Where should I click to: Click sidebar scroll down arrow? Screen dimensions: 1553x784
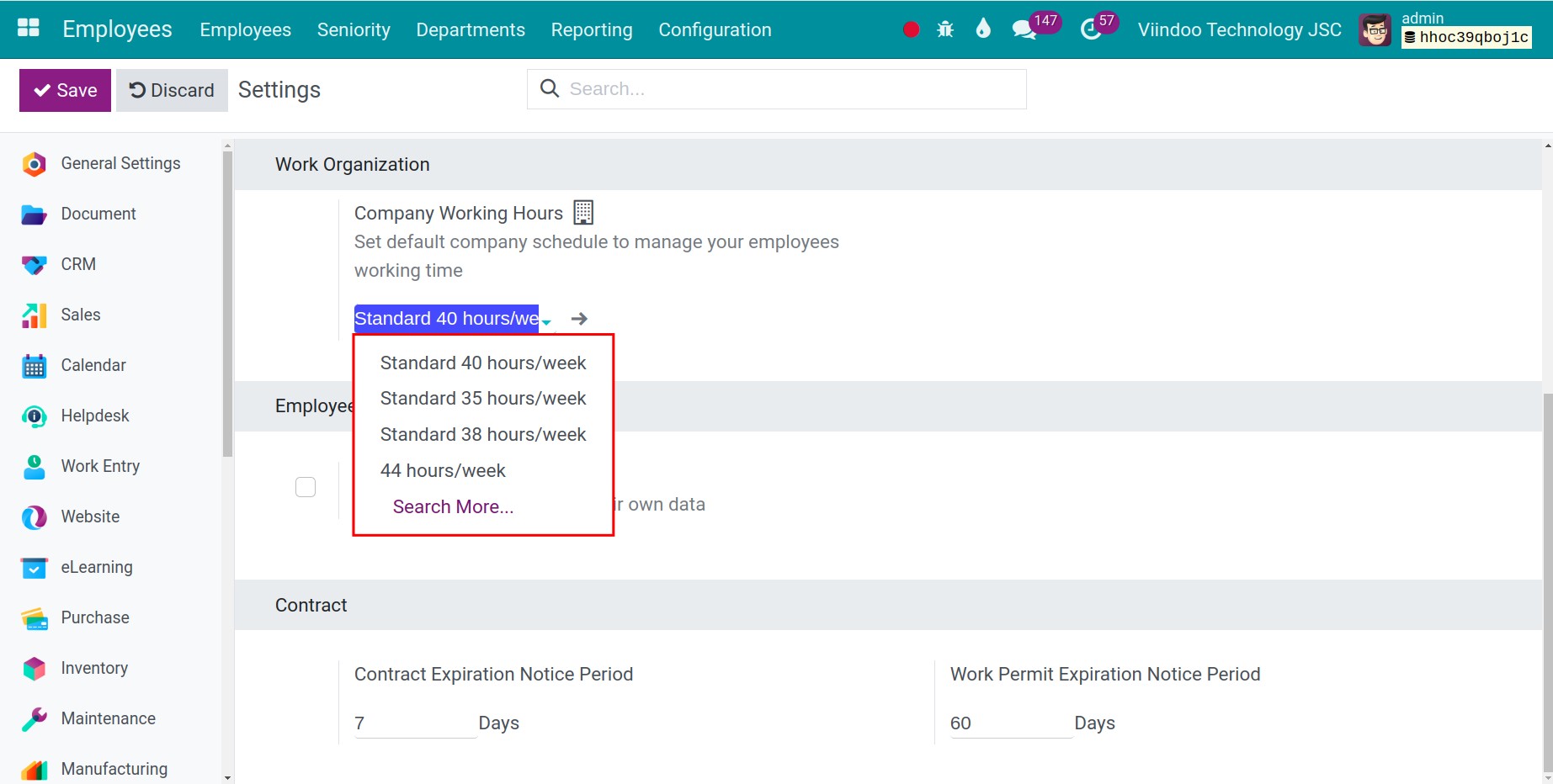227,778
